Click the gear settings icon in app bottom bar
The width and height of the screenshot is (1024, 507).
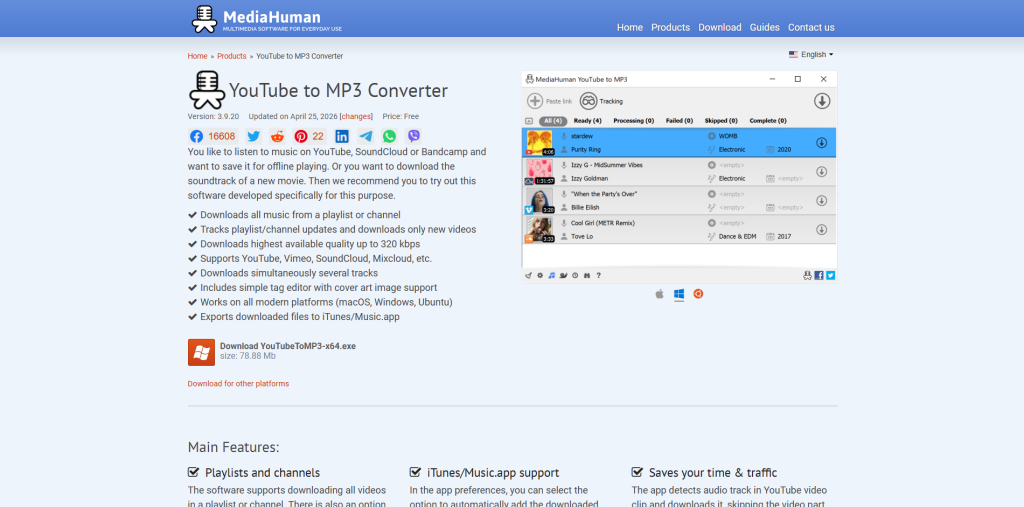pyautogui.click(x=540, y=276)
